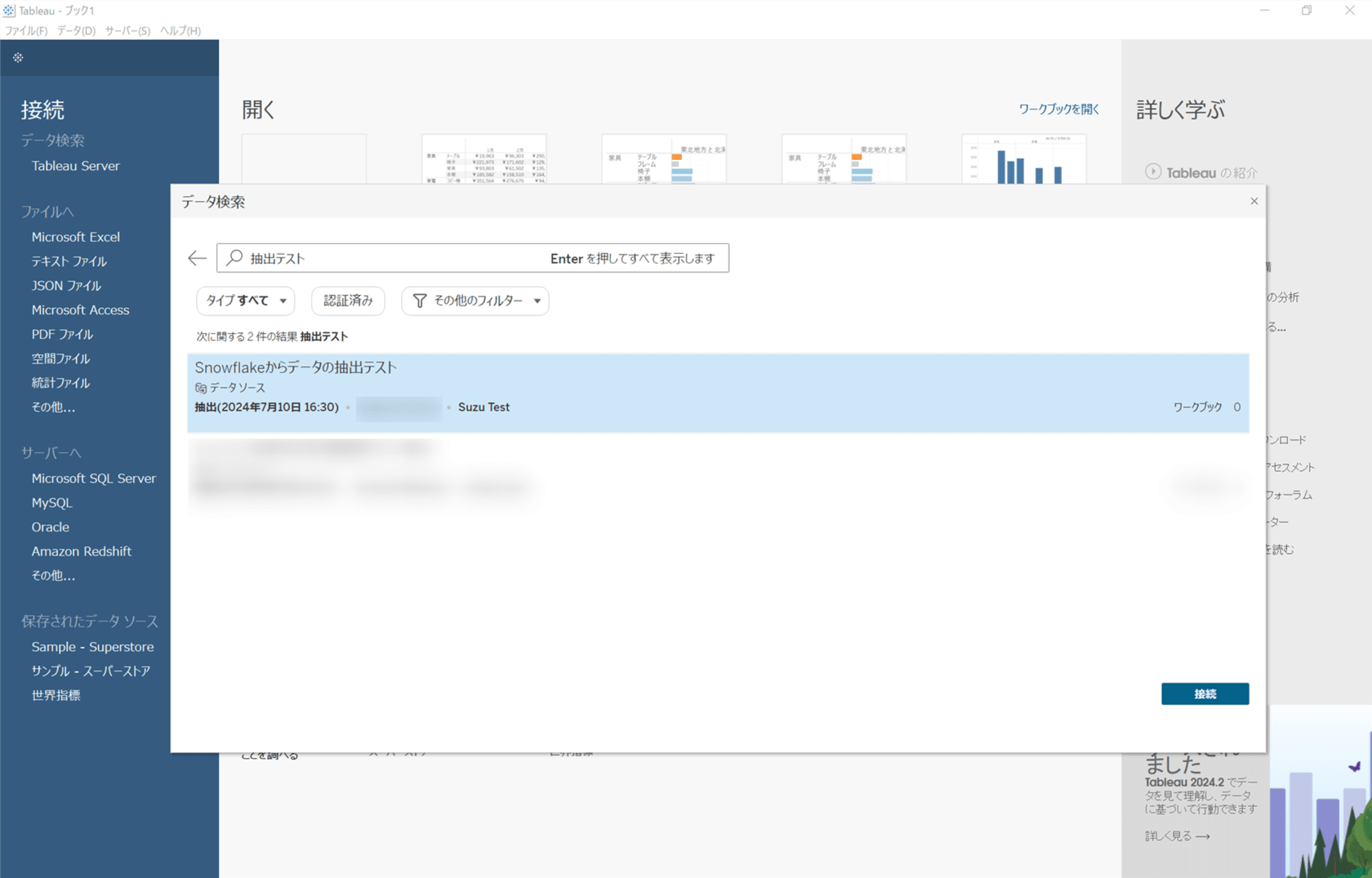This screenshot has width=1372, height=878.
Task: Select Oracle connector
Action: click(50, 527)
